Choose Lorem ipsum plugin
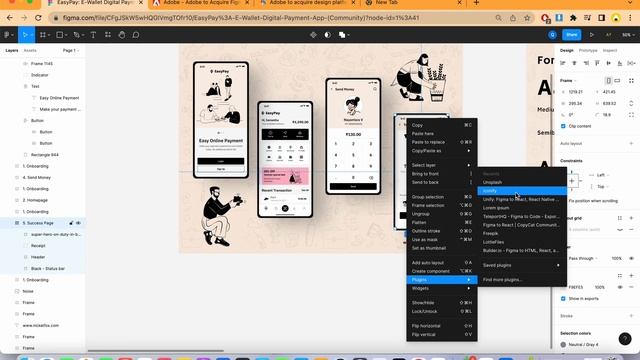Image resolution: width=640 pixels, height=360 pixels. point(522,208)
